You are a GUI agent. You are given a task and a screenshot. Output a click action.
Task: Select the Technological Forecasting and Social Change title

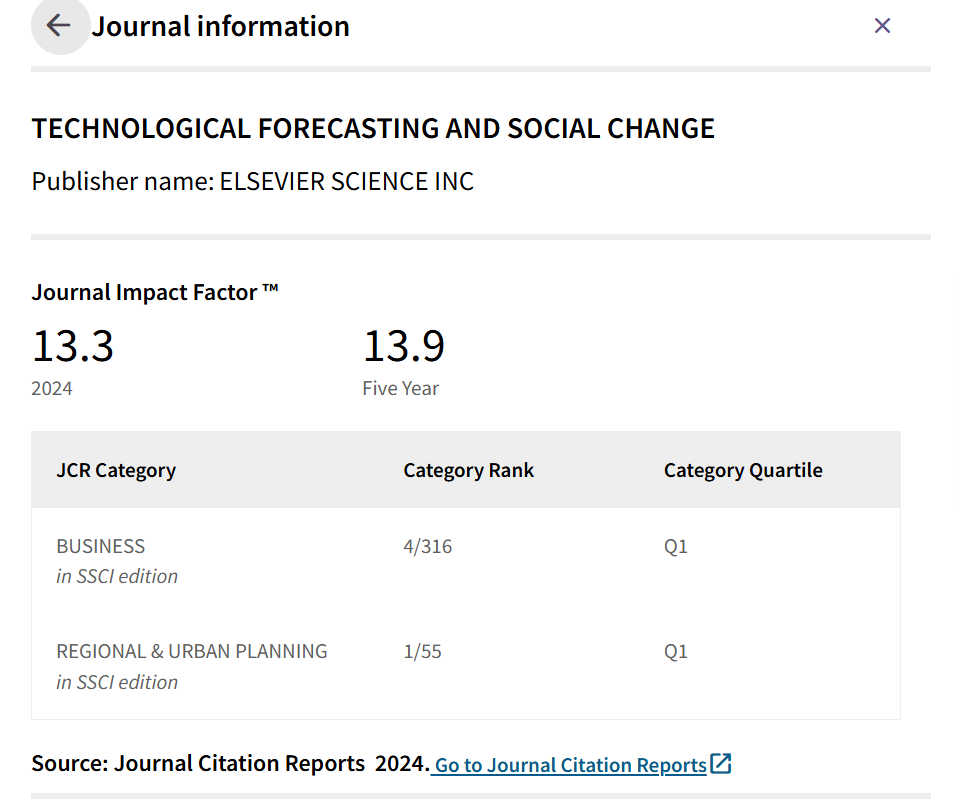coord(373,129)
